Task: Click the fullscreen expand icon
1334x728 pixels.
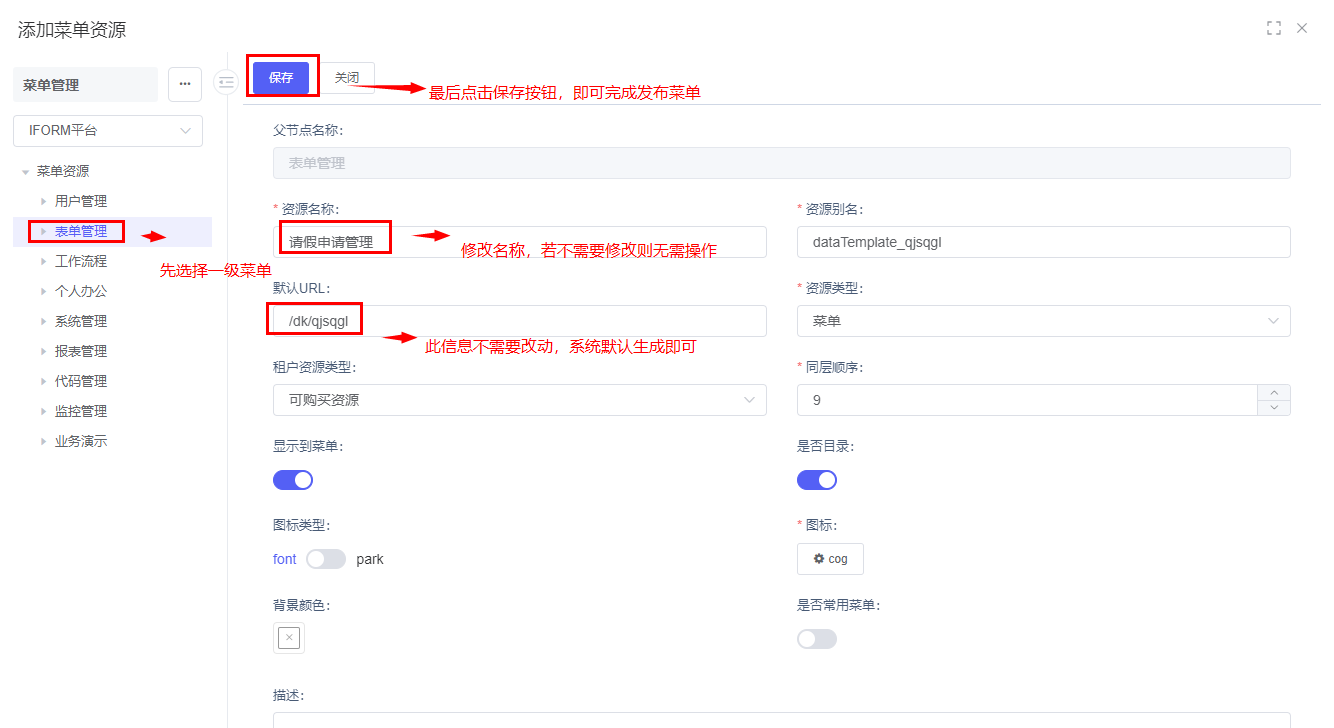Action: (x=1273, y=28)
